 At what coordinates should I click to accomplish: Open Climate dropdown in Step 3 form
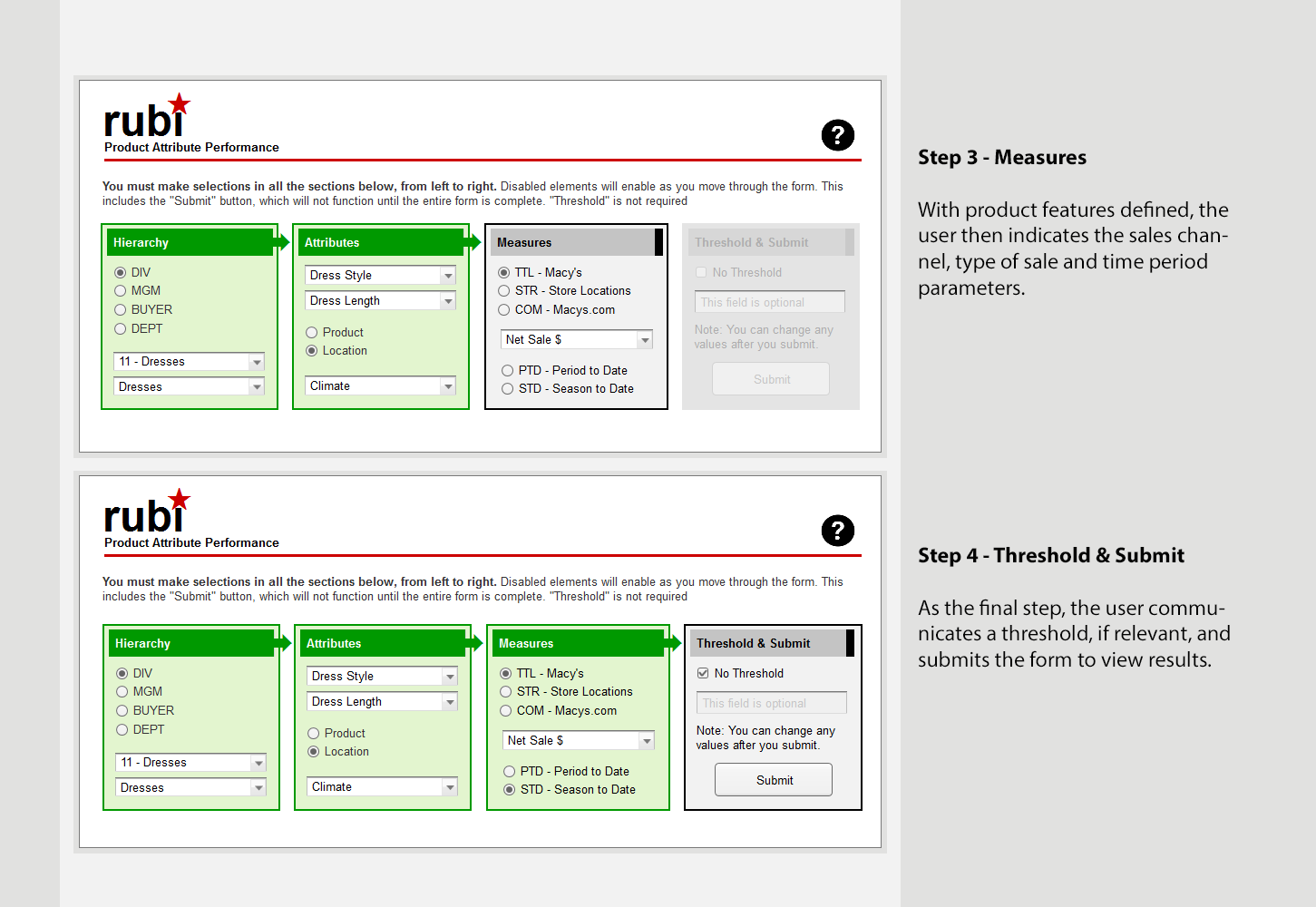tap(380, 385)
